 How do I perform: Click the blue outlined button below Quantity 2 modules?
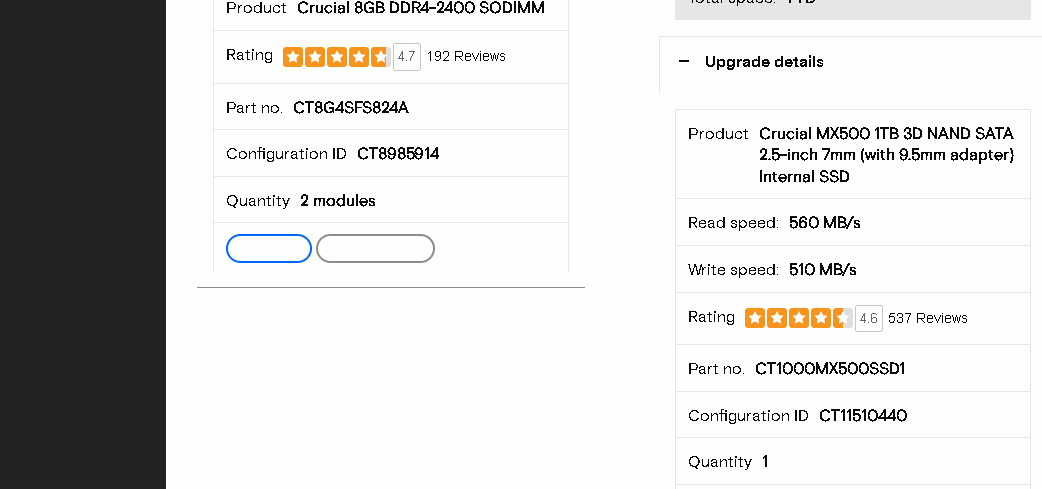269,248
